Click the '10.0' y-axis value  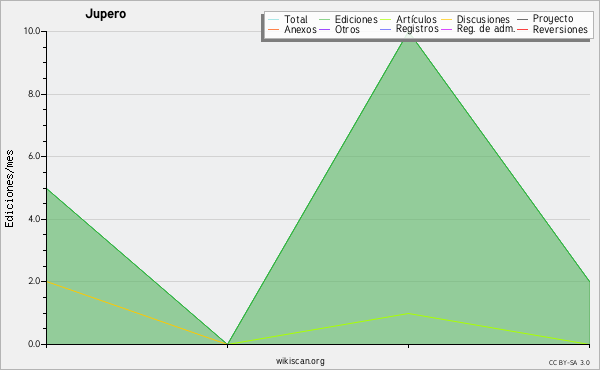pyautogui.click(x=32, y=31)
